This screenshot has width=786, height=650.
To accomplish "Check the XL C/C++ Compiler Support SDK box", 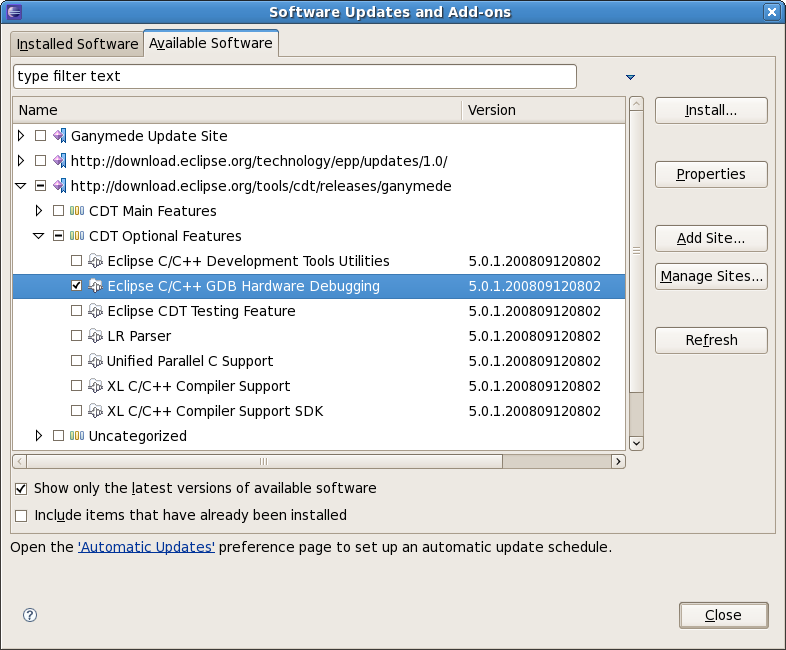I will click(76, 411).
